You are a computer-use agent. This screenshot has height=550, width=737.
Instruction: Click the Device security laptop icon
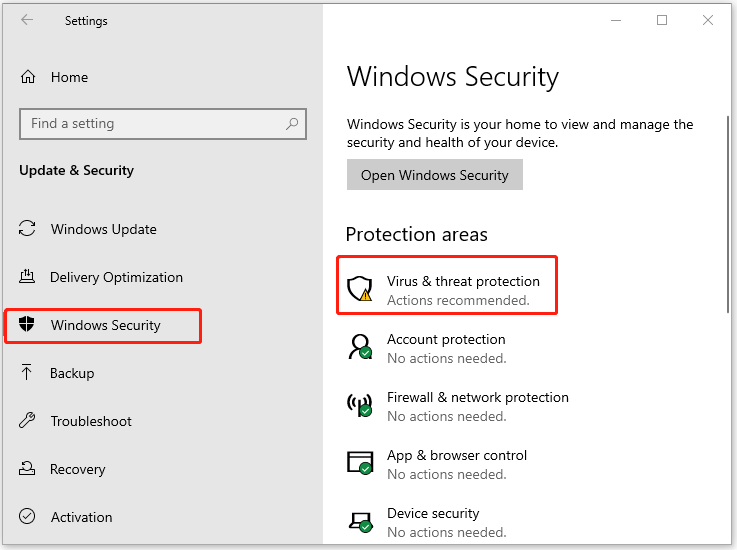(x=359, y=521)
